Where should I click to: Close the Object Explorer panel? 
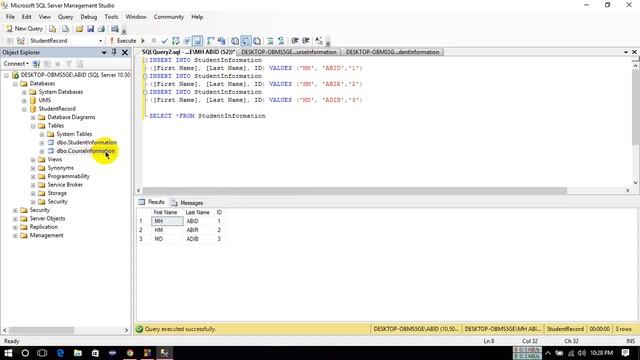click(x=125, y=52)
